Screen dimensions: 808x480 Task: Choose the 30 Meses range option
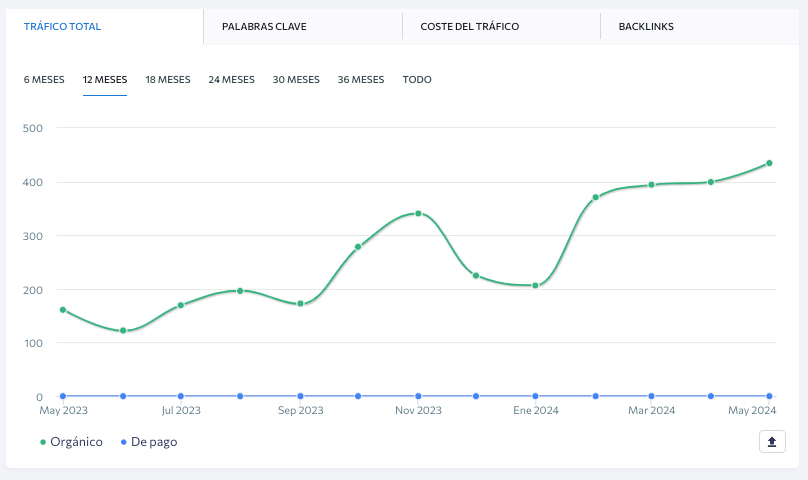tap(296, 80)
